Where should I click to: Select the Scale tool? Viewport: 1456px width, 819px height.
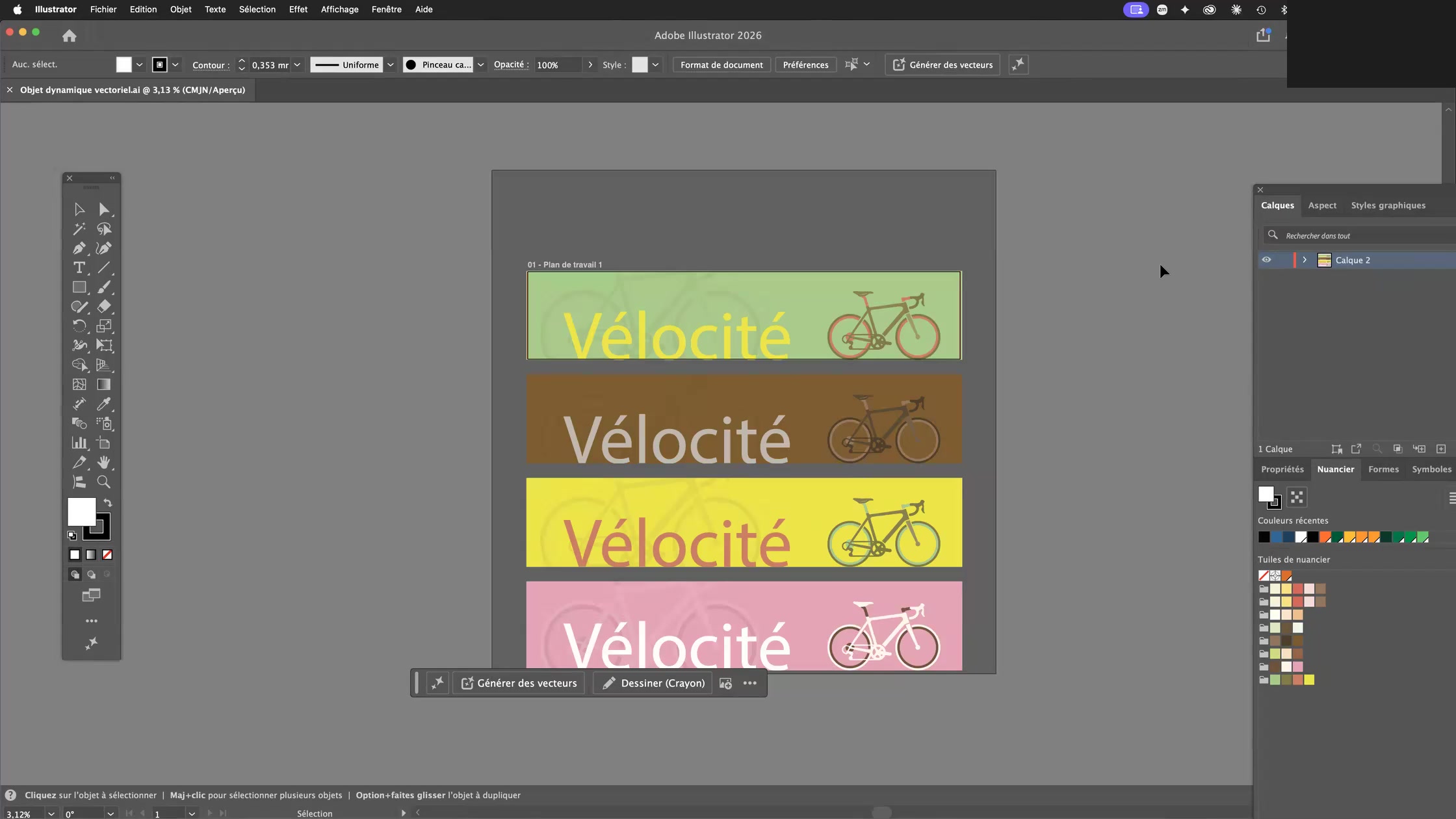(104, 326)
